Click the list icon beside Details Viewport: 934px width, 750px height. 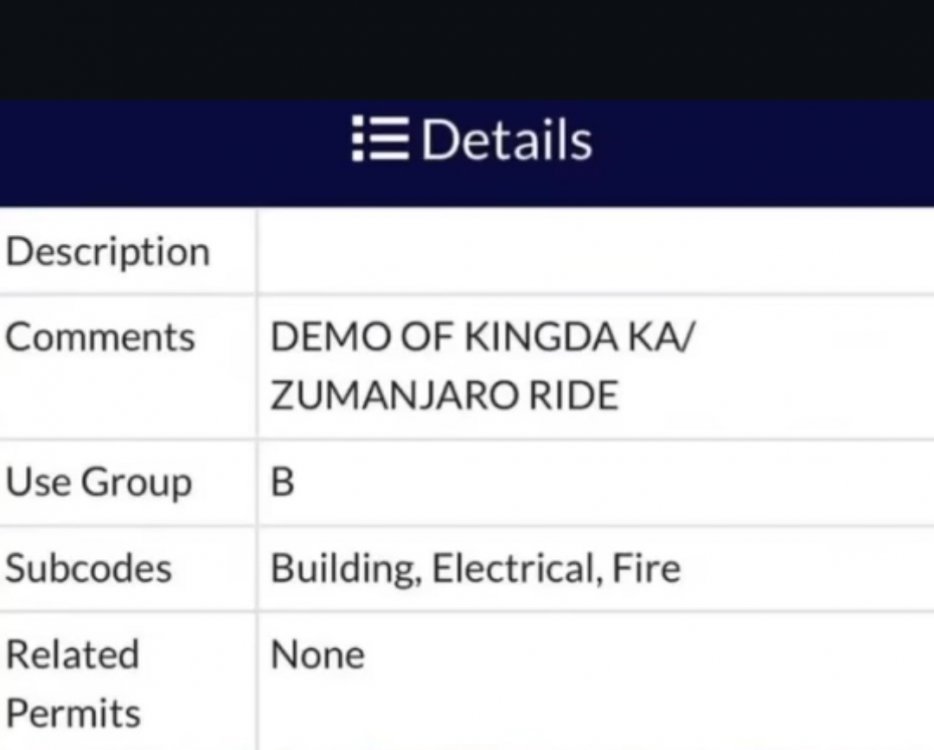(380, 140)
